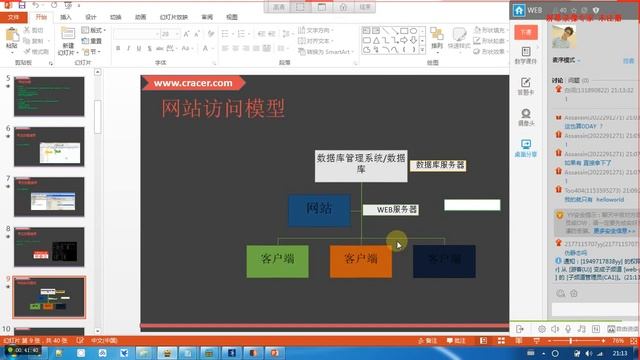Toggle Strikethrough formatting
This screenshot has width=640, height=360.
[x=160, y=49]
